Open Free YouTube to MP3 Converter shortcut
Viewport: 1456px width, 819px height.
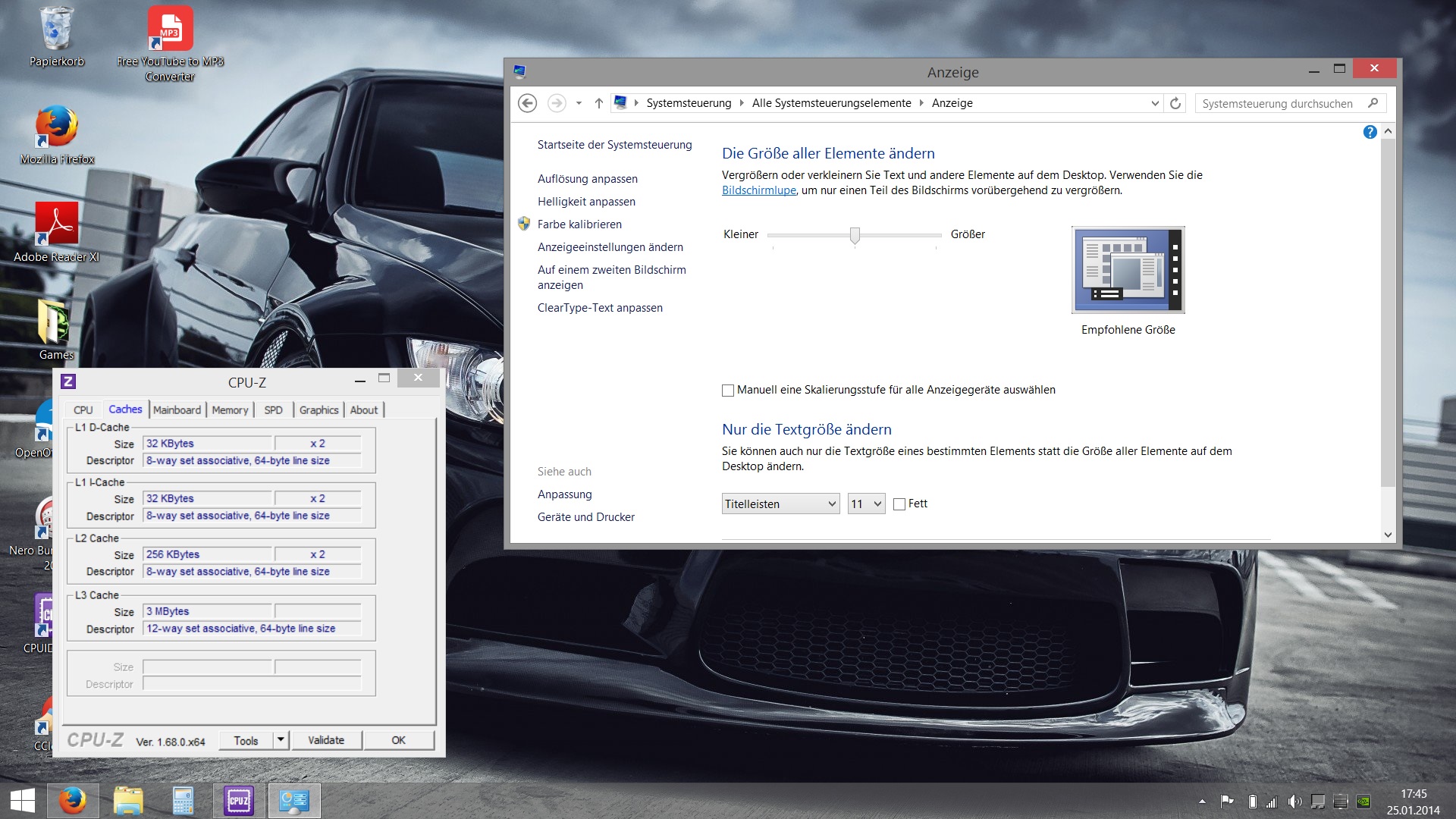[170, 30]
